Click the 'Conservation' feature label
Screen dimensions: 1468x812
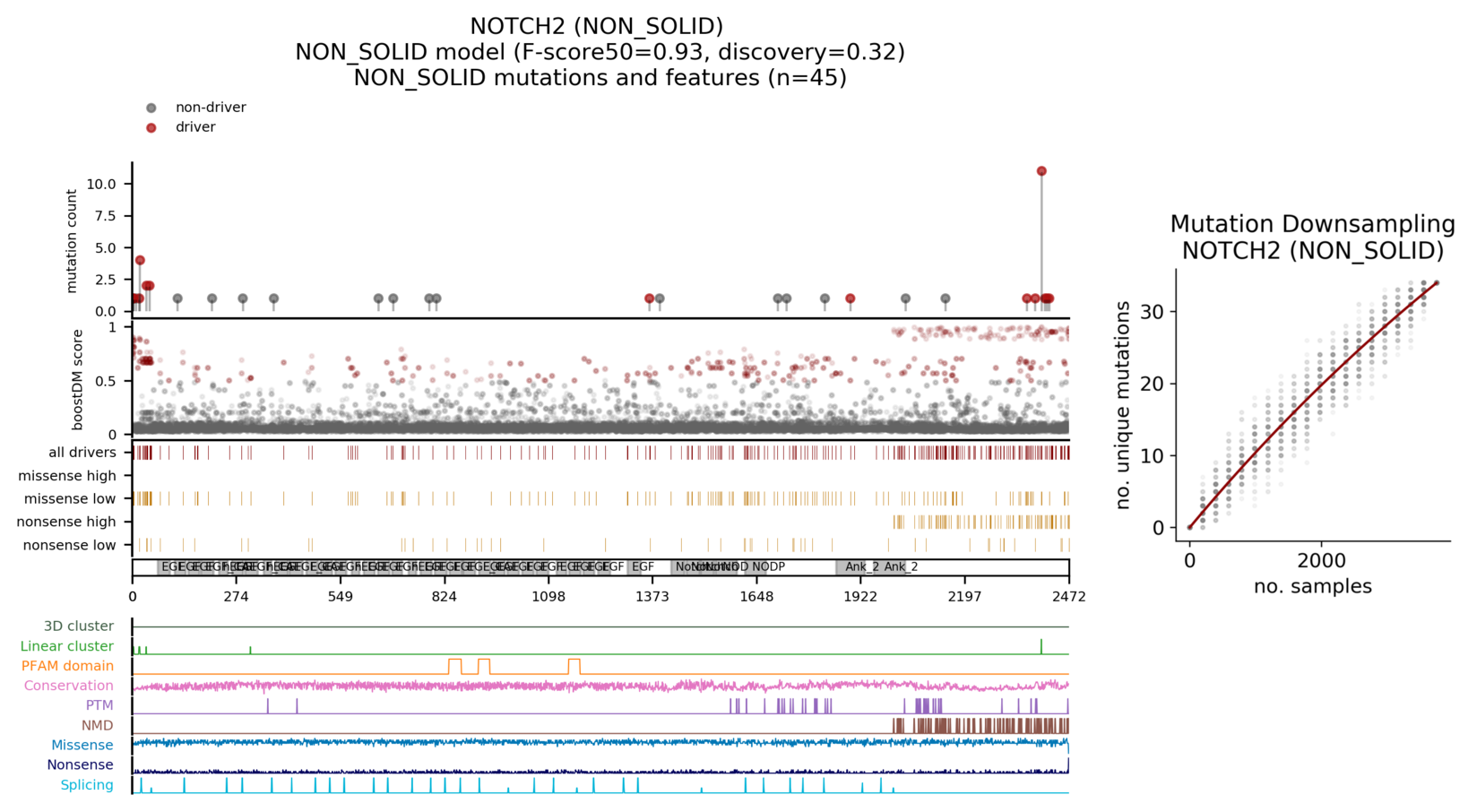[x=69, y=686]
